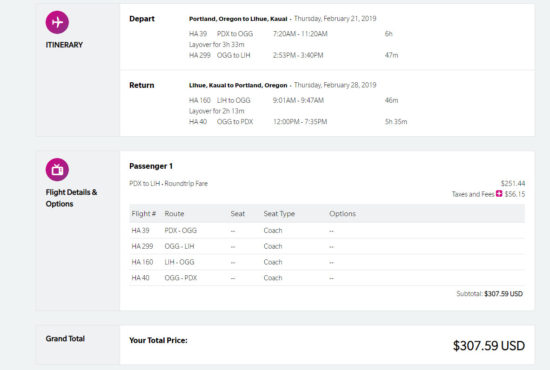Image resolution: width=550 pixels, height=370 pixels.
Task: Click the Options column header
Action: (x=342, y=214)
